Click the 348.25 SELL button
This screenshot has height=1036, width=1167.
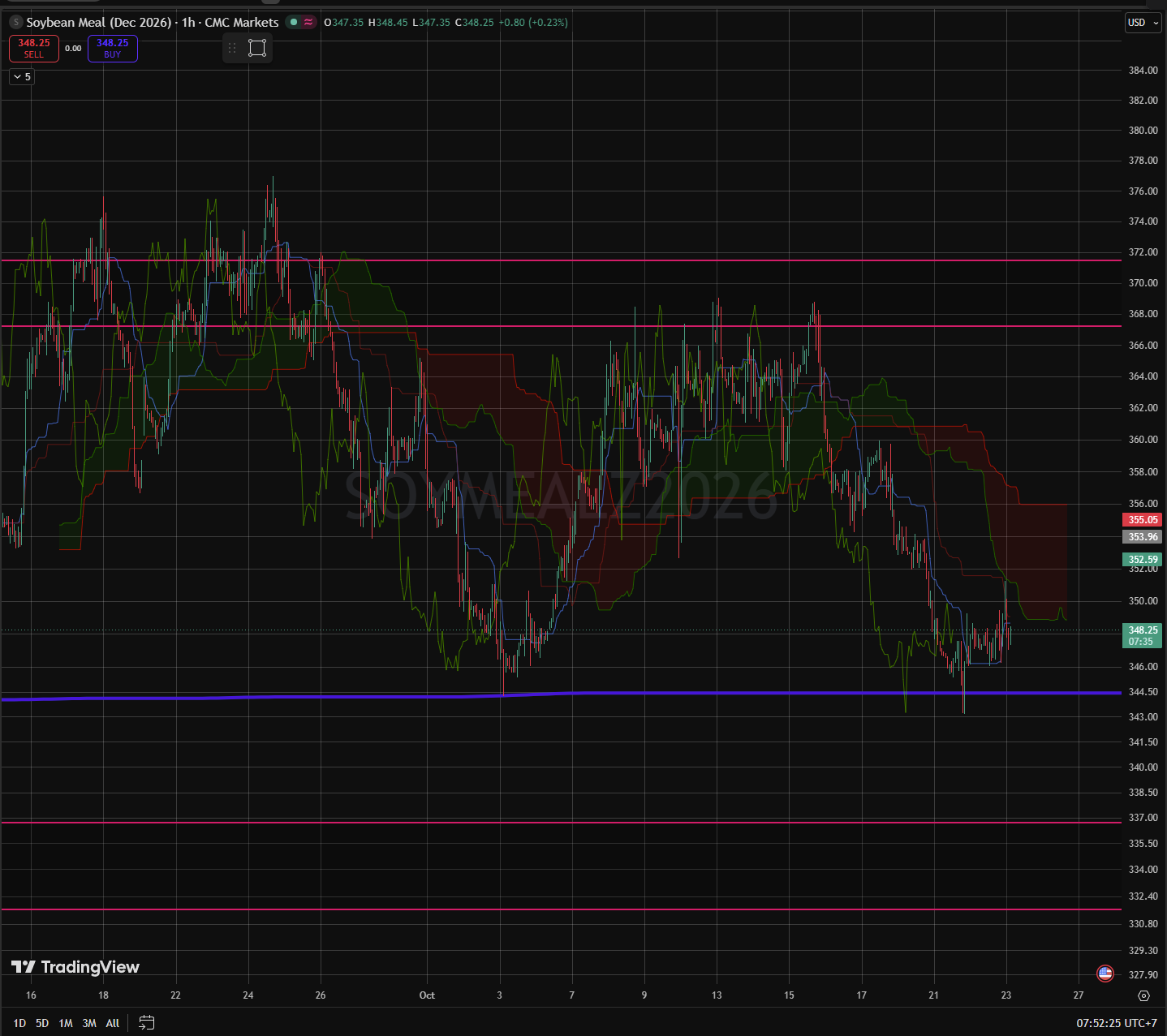[x=34, y=49]
